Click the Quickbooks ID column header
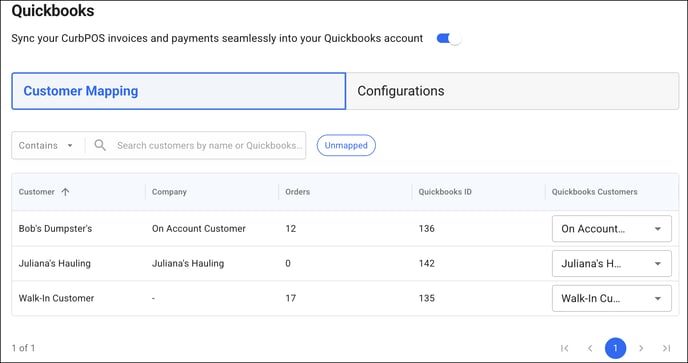This screenshot has height=363, width=688. point(445,192)
